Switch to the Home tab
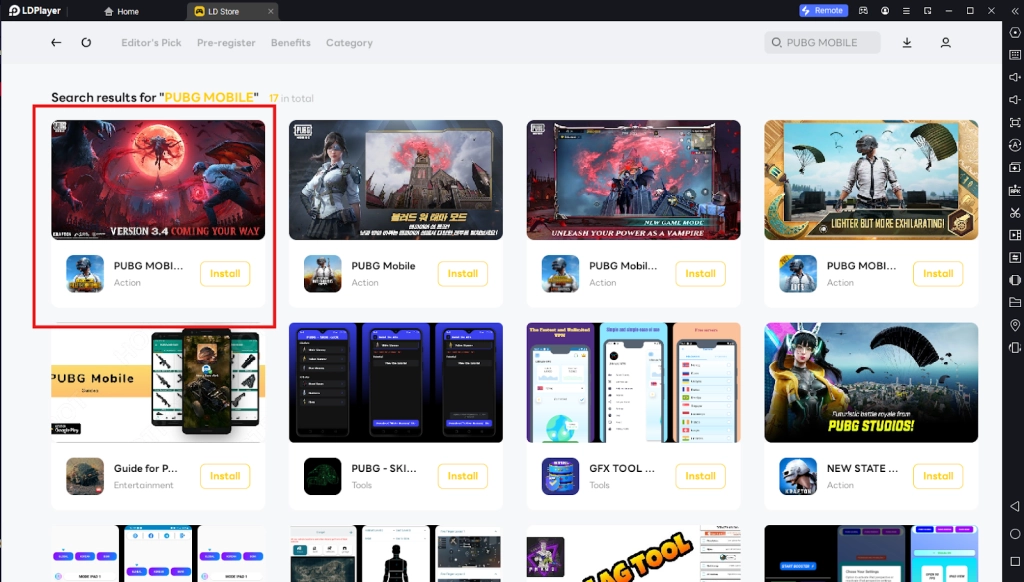 click(121, 11)
